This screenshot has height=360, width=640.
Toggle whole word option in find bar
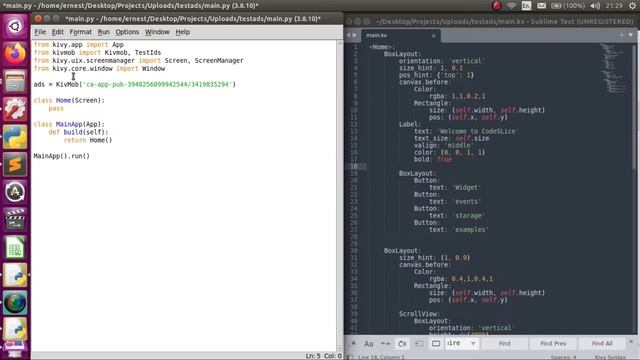pos(385,344)
